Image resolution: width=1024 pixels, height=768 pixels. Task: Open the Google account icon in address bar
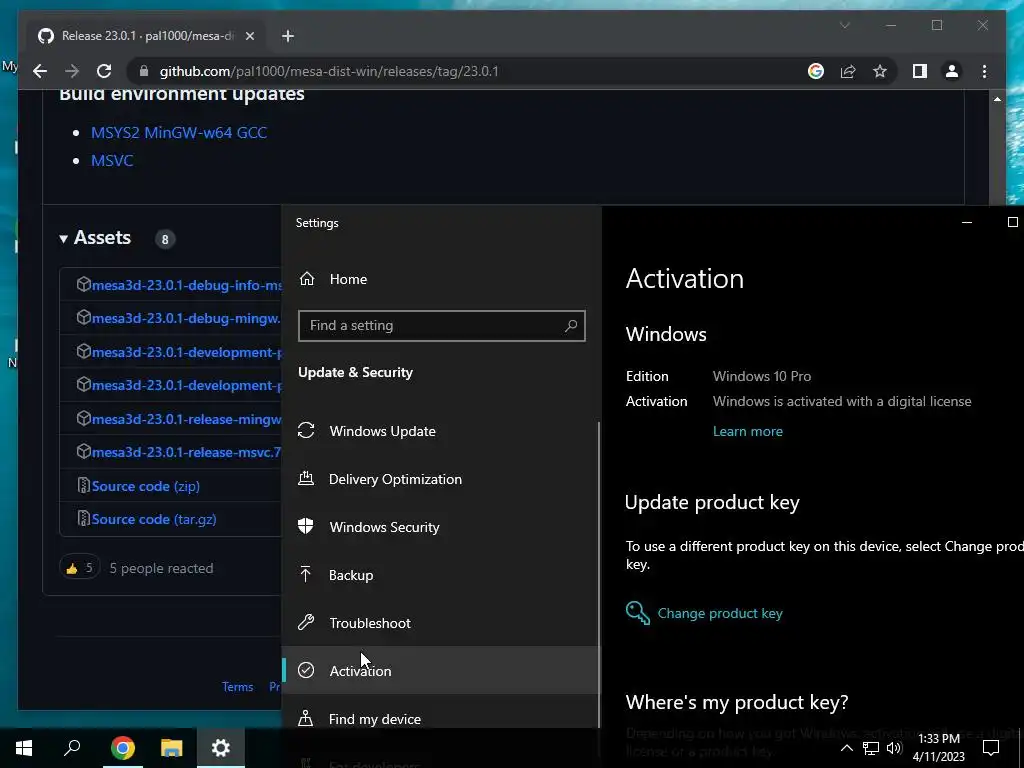pyautogui.click(x=816, y=71)
